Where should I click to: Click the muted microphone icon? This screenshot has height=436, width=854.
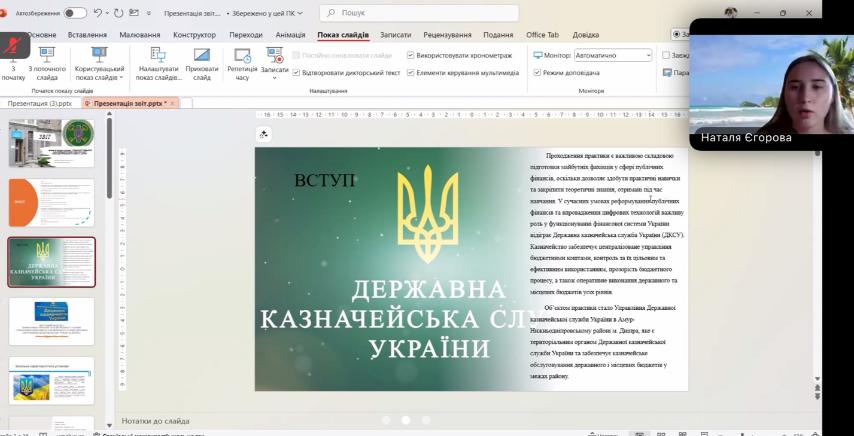click(14, 47)
